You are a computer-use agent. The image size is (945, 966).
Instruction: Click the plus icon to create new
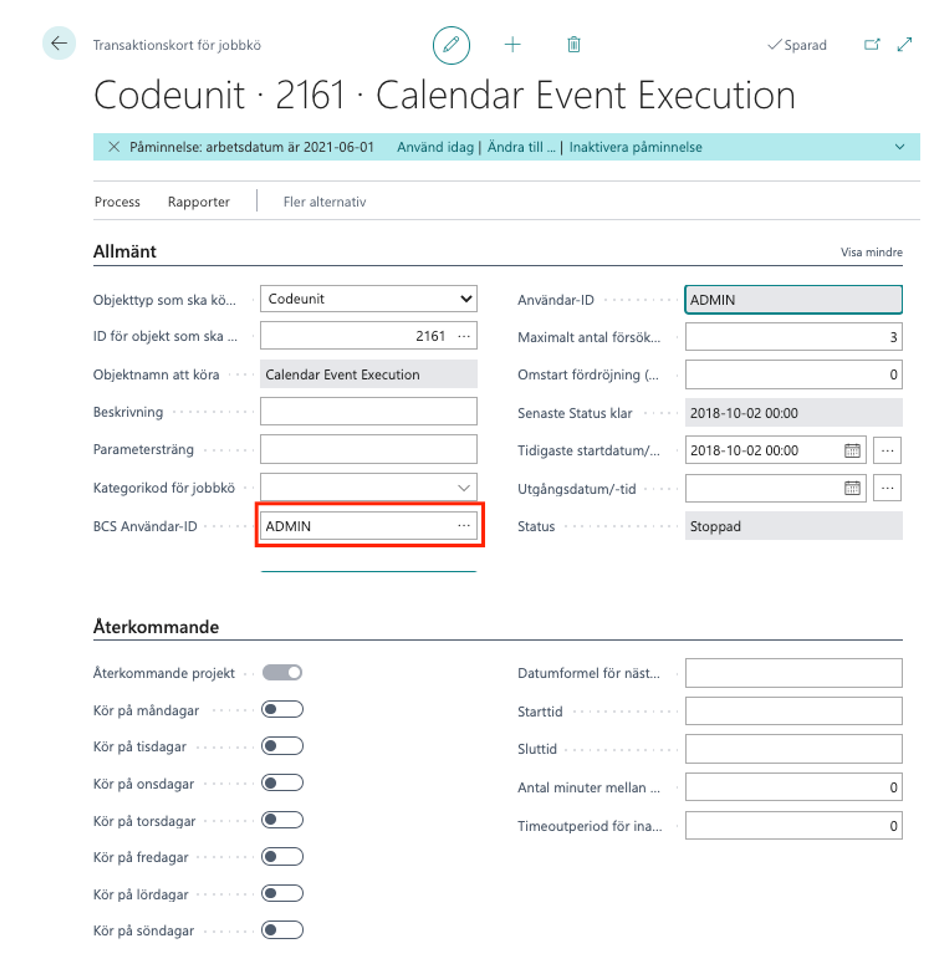click(x=512, y=45)
